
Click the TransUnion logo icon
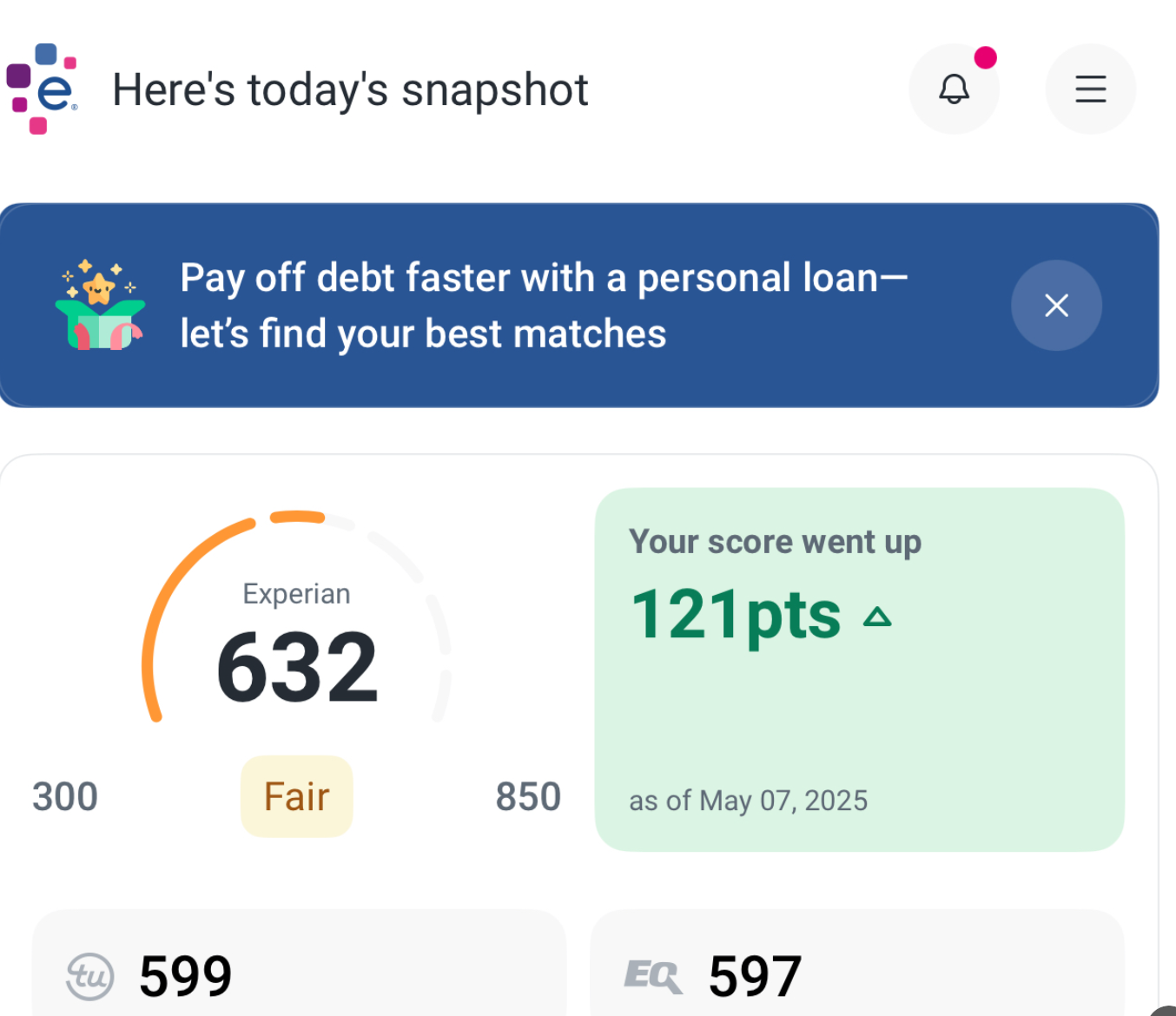coord(90,976)
